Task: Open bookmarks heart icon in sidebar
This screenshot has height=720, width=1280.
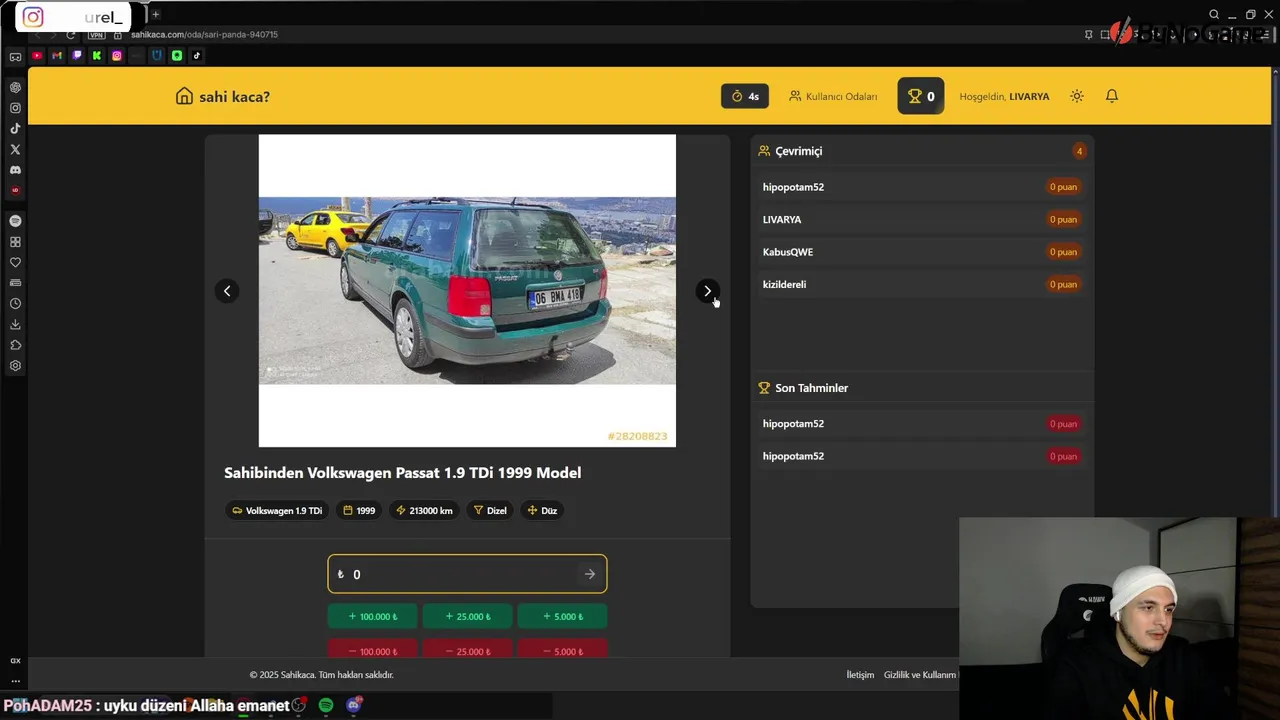Action: coord(15,262)
